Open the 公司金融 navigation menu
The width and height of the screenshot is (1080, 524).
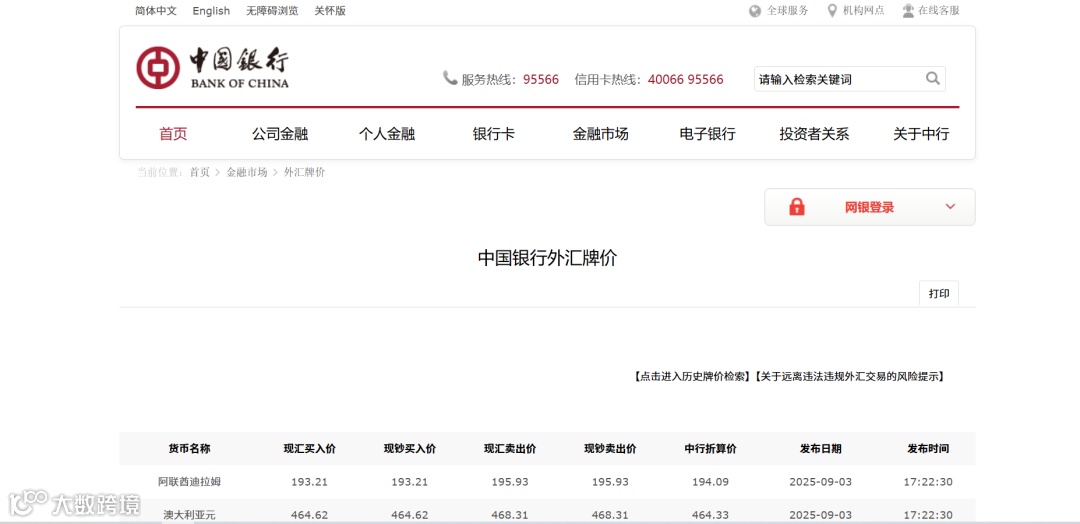tap(280, 134)
